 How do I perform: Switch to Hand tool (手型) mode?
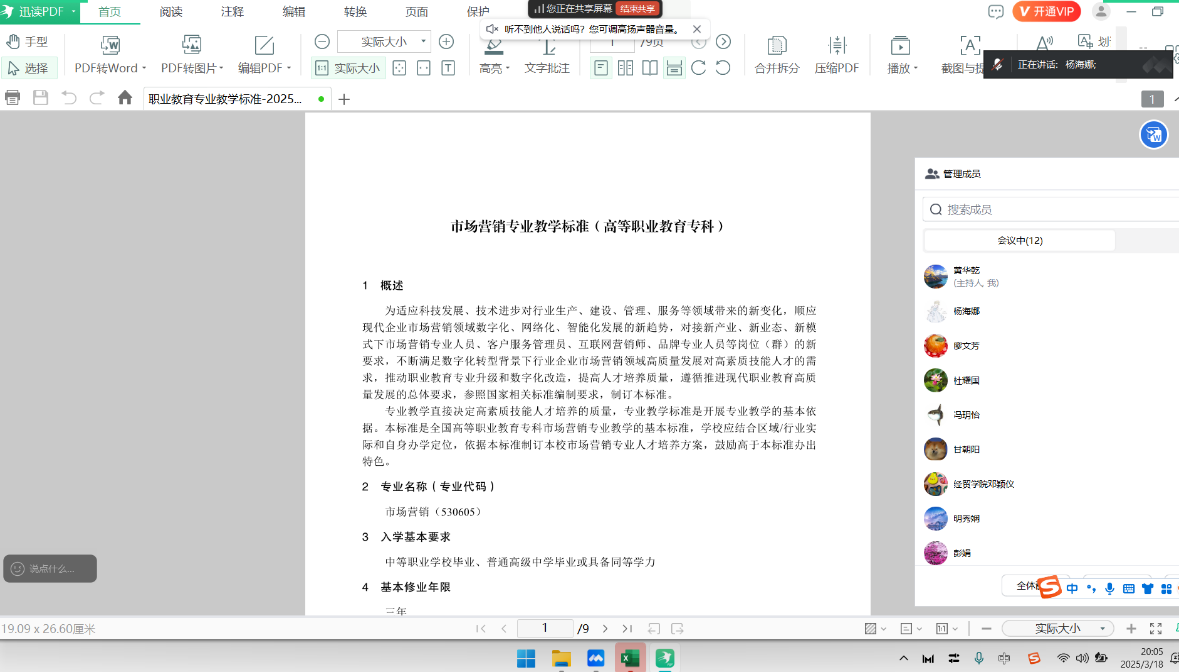pos(27,42)
